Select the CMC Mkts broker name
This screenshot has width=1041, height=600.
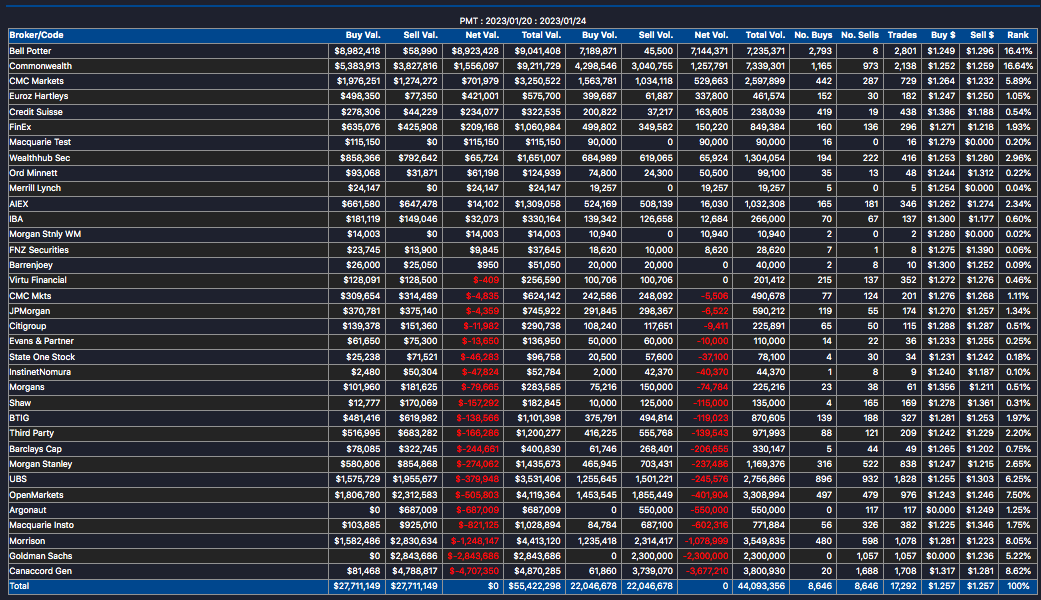(x=30, y=296)
